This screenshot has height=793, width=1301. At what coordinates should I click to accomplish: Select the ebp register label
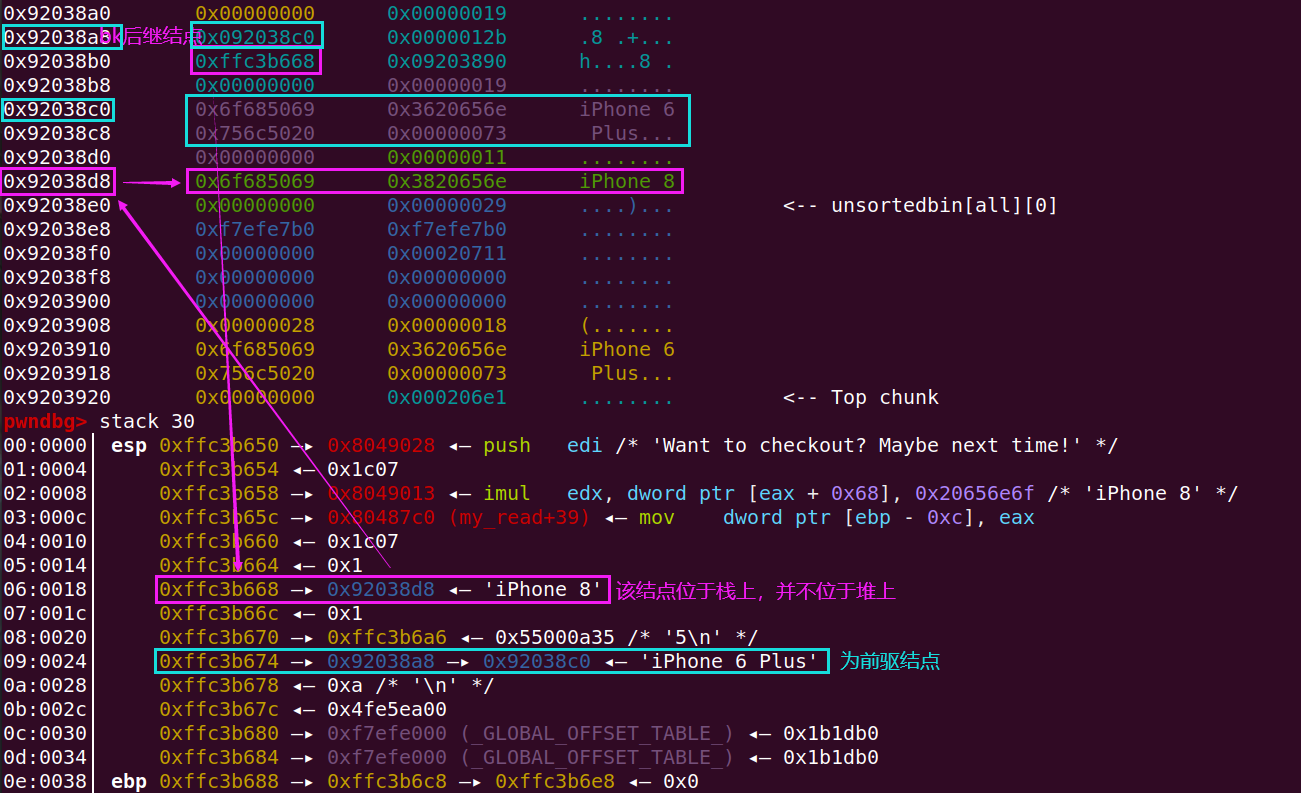pos(129,782)
